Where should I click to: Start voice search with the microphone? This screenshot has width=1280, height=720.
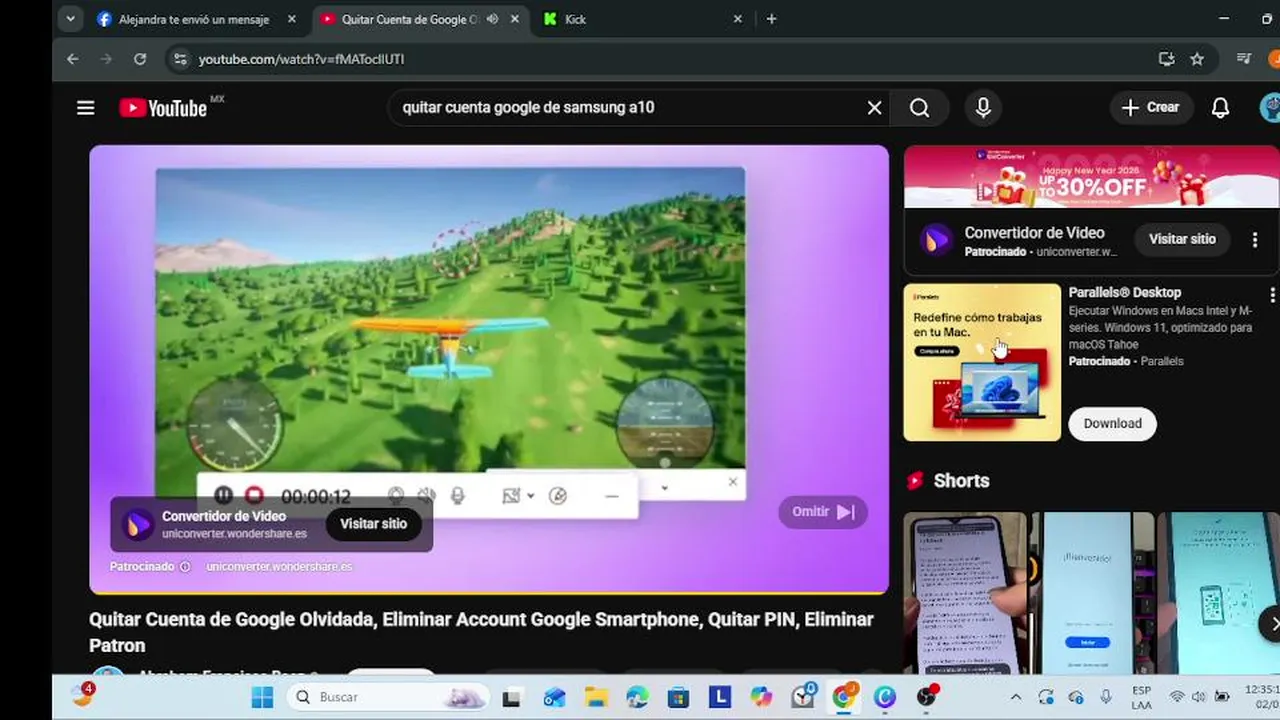tap(983, 108)
